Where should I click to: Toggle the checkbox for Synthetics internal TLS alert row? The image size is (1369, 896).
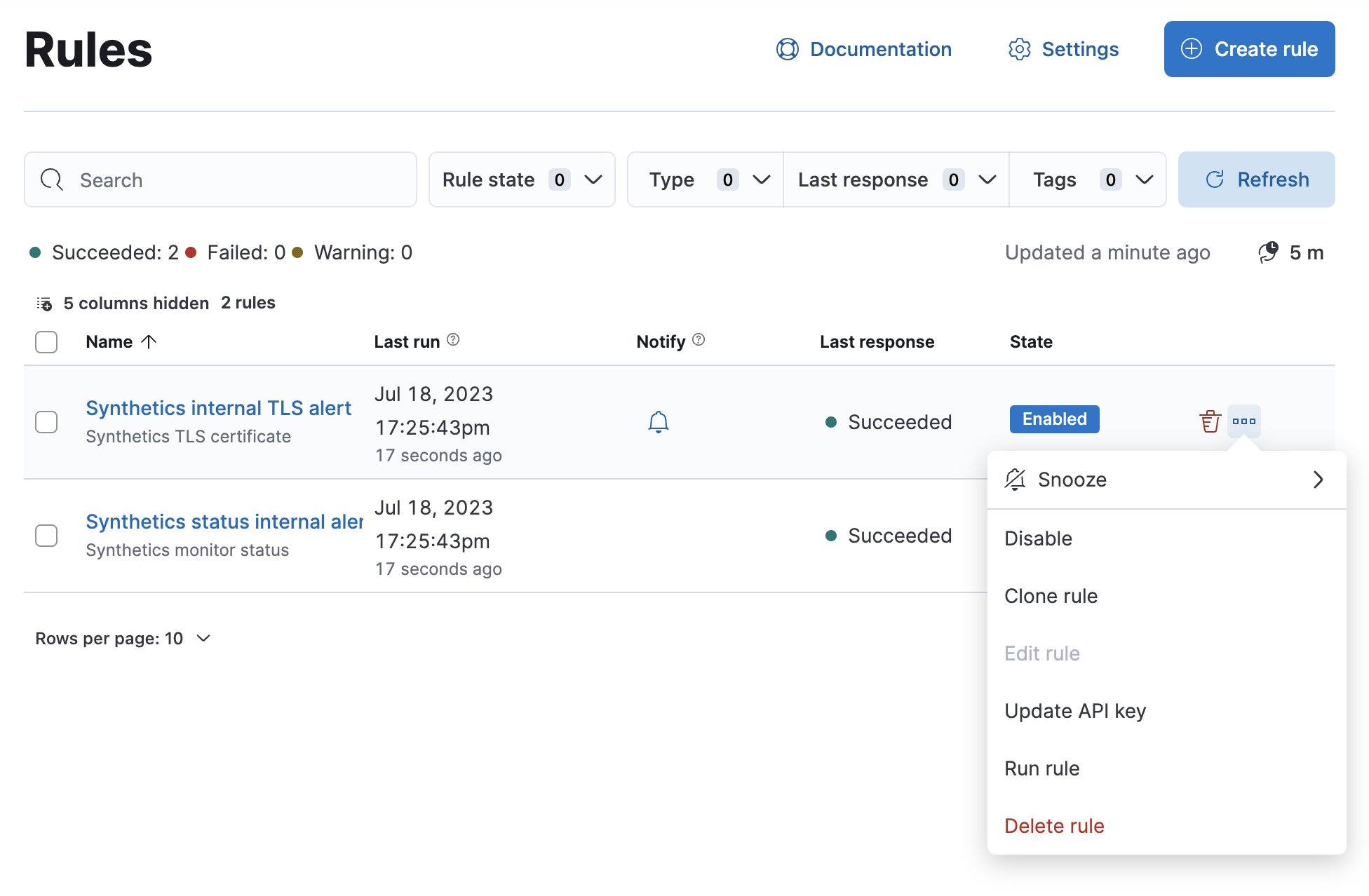pyautogui.click(x=47, y=420)
